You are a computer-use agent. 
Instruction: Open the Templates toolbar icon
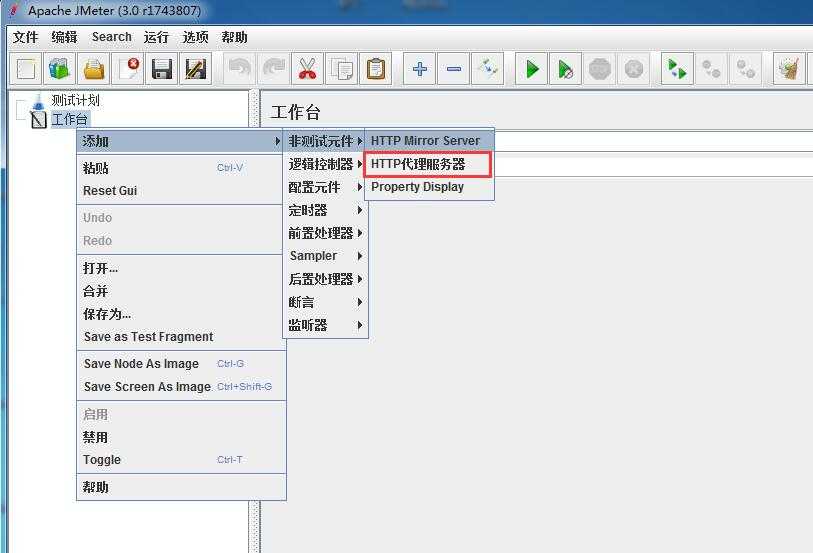coord(59,68)
